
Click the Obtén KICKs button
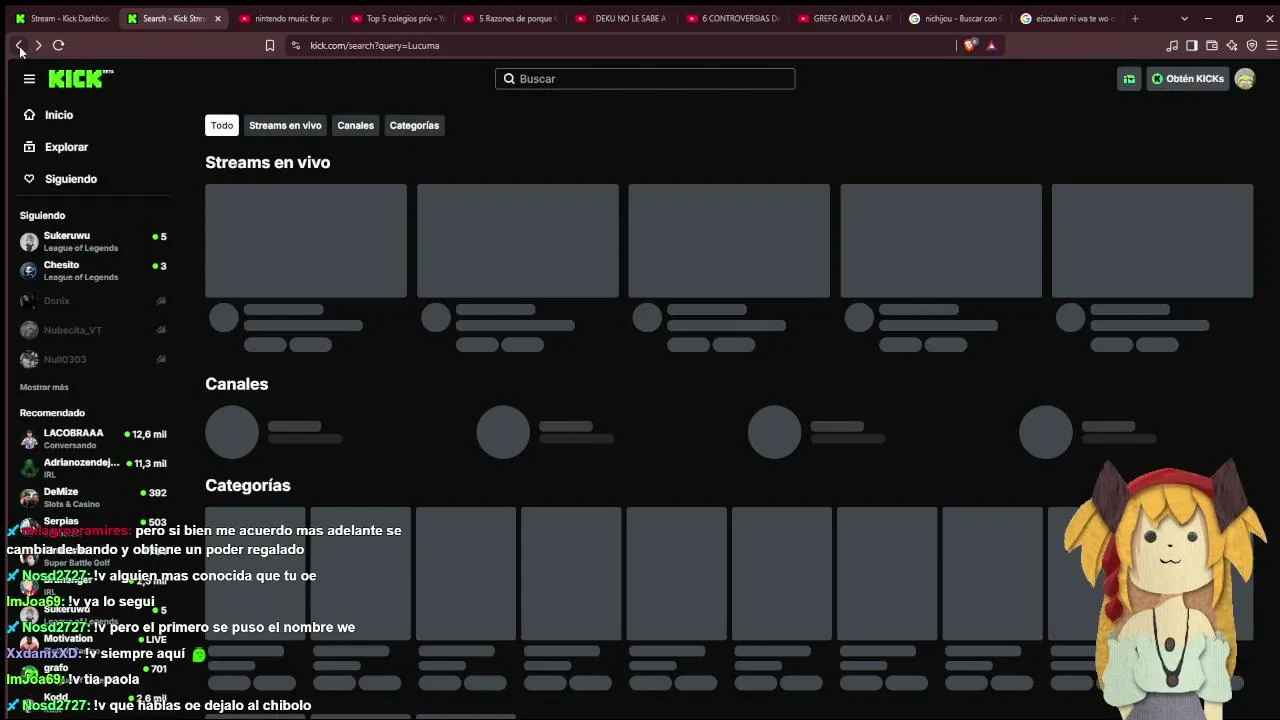pyautogui.click(x=1187, y=79)
